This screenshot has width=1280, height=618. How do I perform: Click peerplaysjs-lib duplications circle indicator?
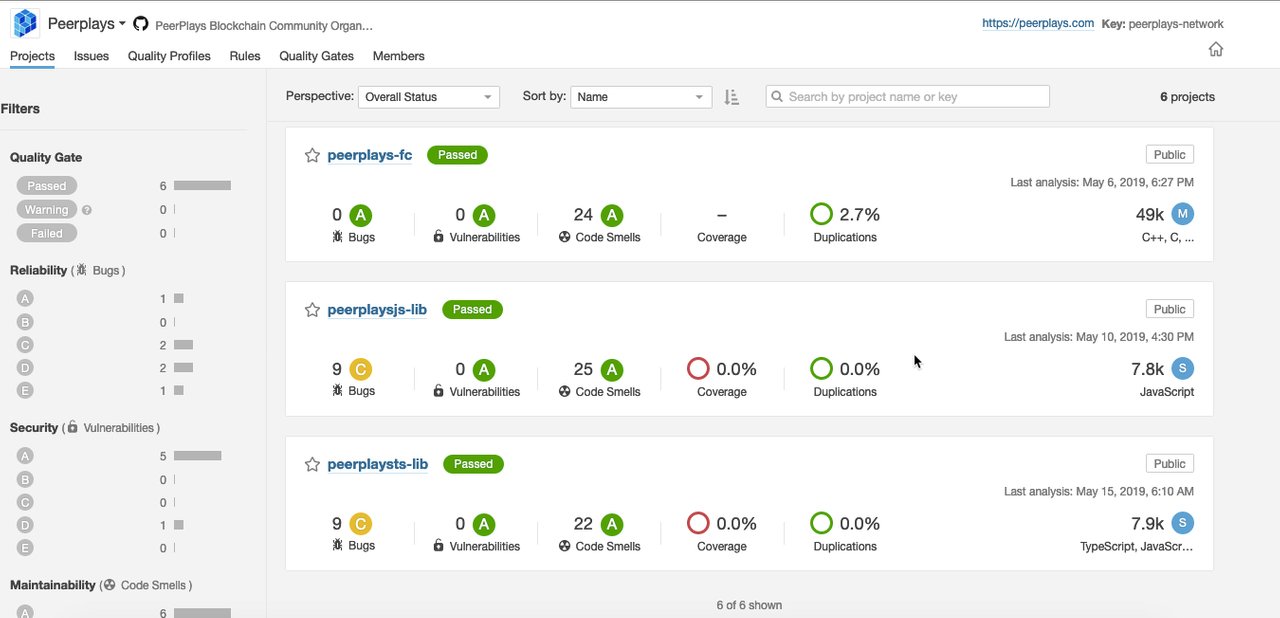(821, 369)
